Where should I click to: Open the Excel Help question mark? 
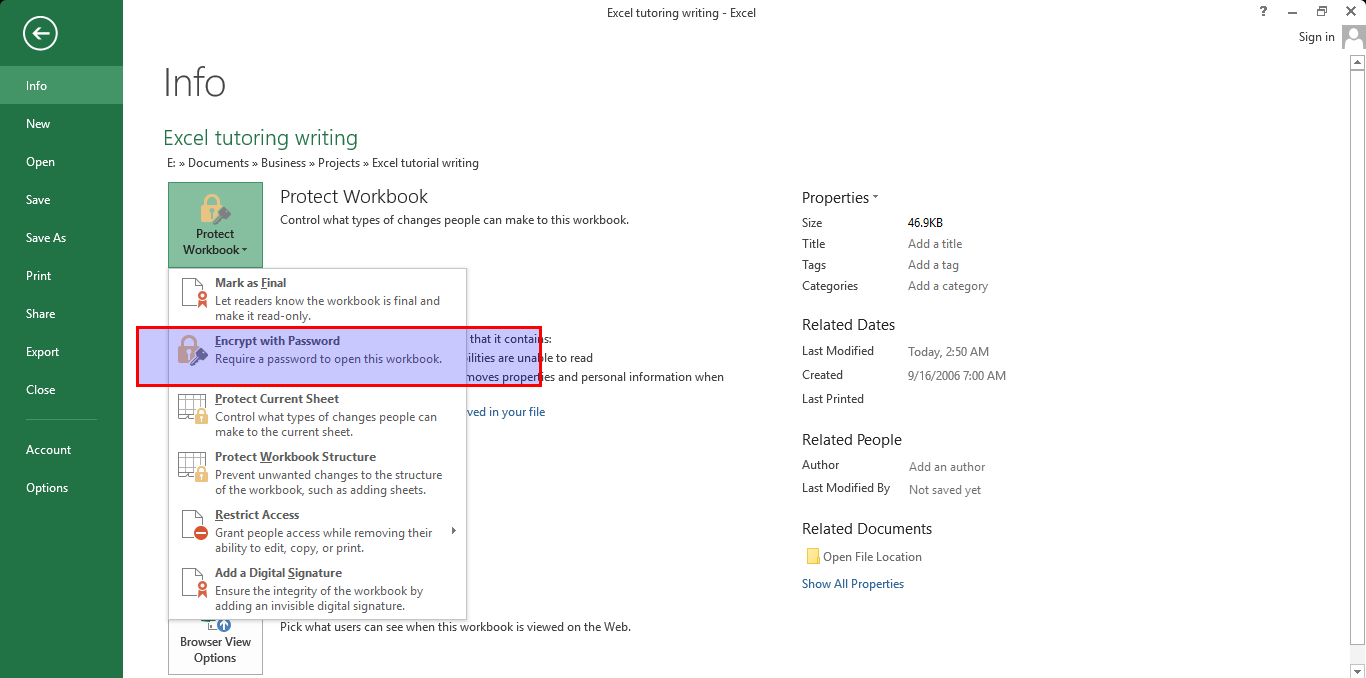[1263, 12]
